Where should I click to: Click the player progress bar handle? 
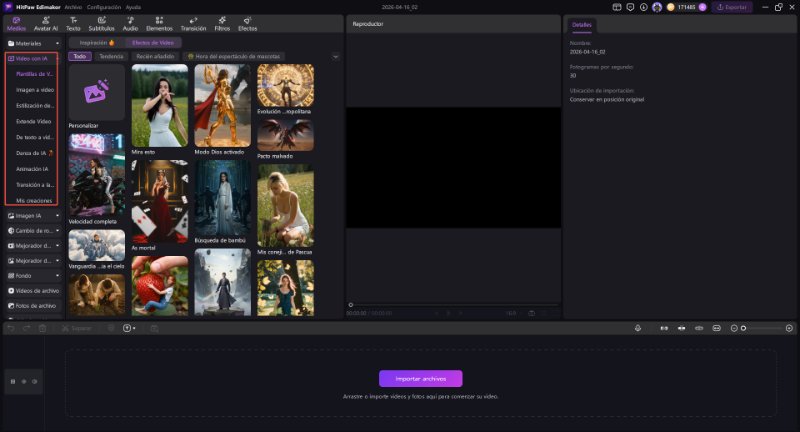coord(351,304)
